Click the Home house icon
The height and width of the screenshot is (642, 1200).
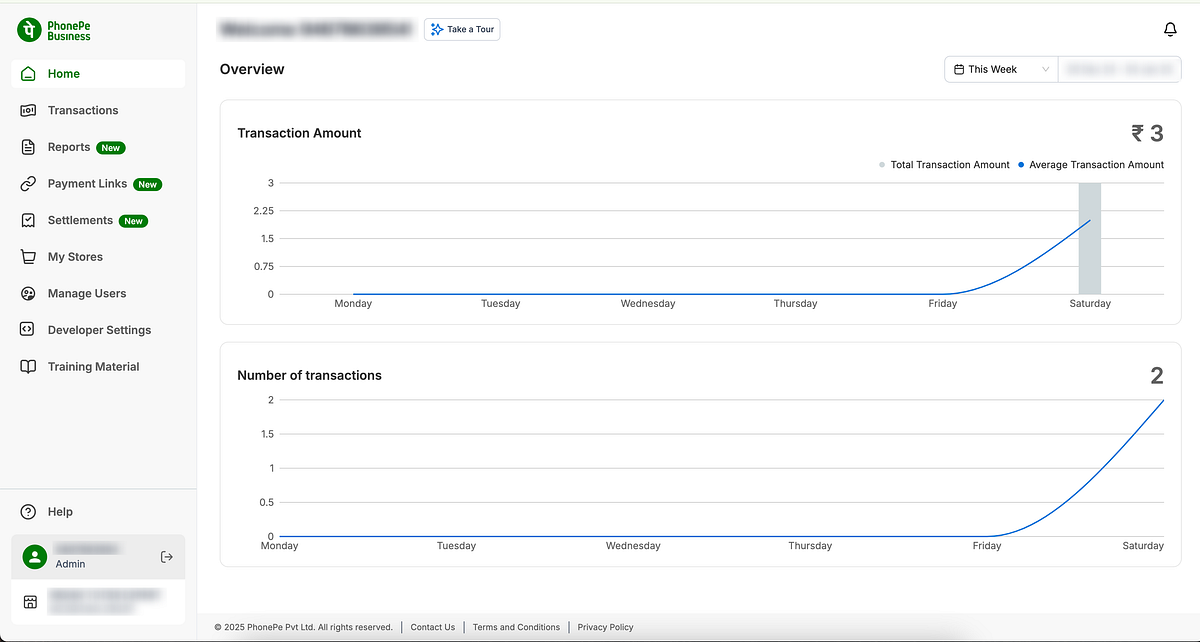[x=28, y=74]
